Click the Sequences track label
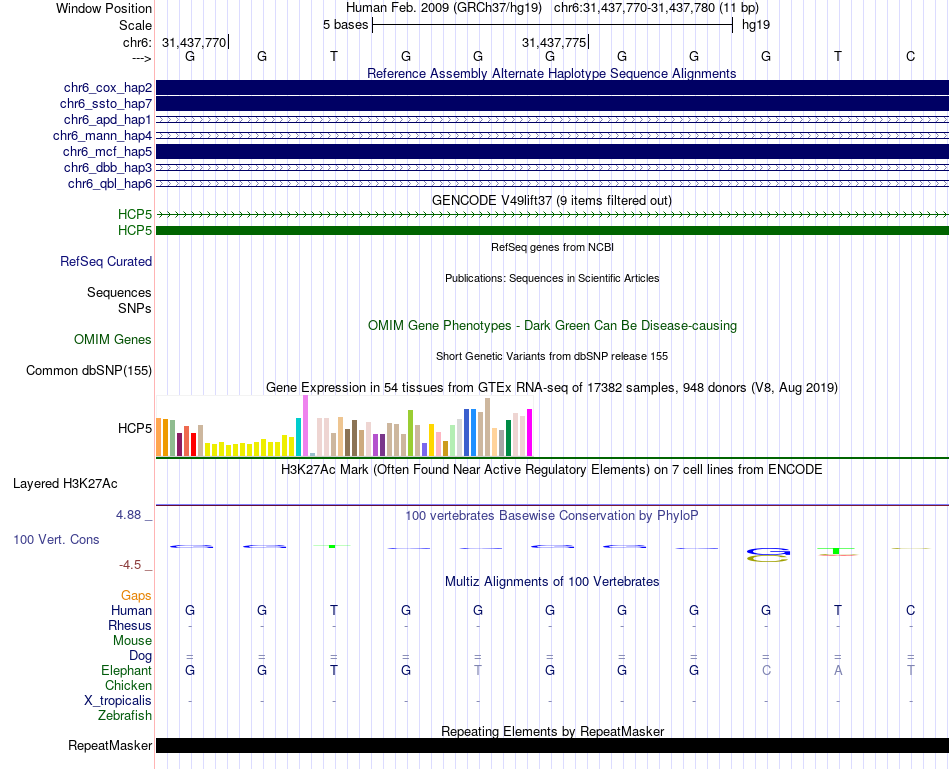This screenshot has width=950, height=769. (119, 292)
